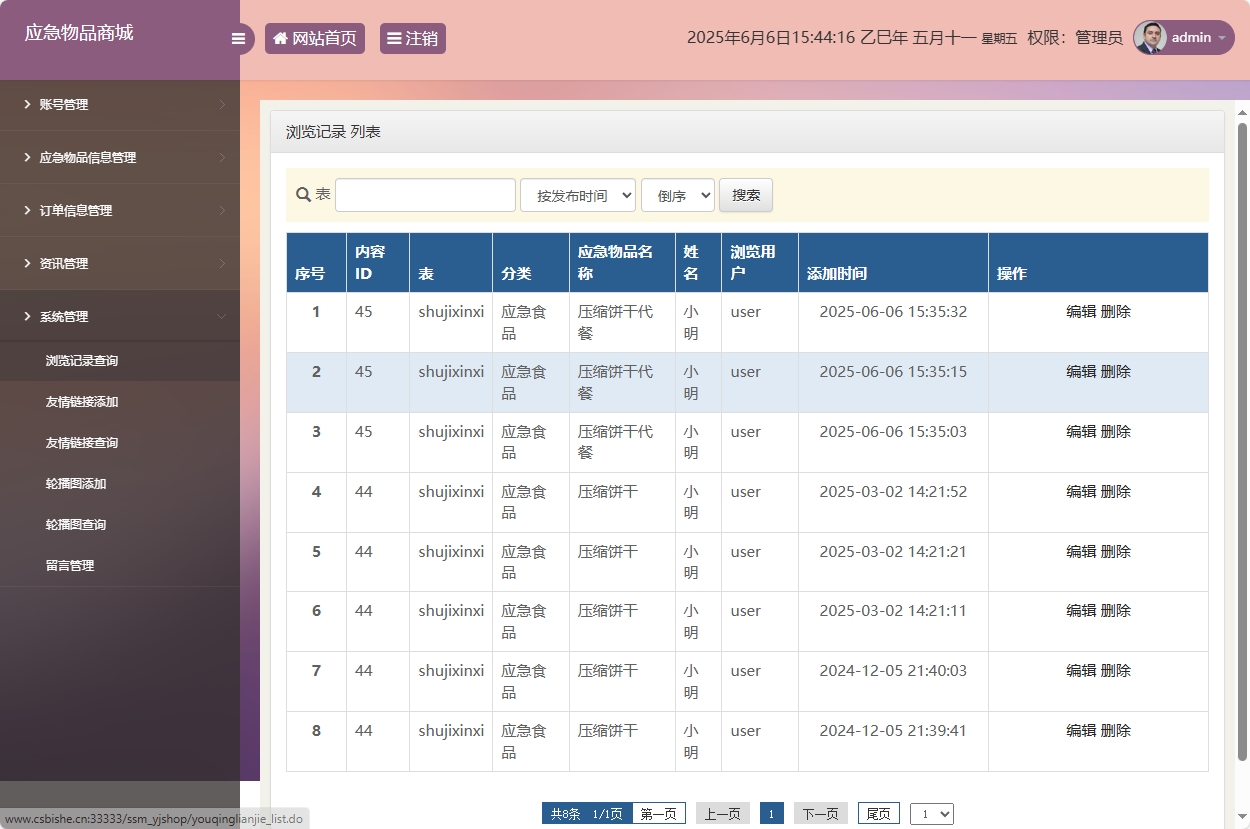This screenshot has height=829, width=1250.
Task: Click the hamburger menu icon beside the site title
Action: [238, 38]
